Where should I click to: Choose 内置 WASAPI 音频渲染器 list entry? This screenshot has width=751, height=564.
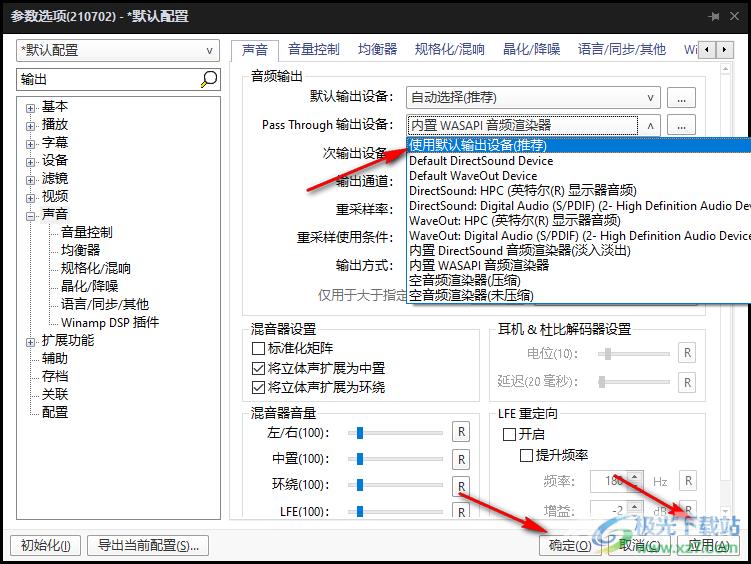(579, 265)
